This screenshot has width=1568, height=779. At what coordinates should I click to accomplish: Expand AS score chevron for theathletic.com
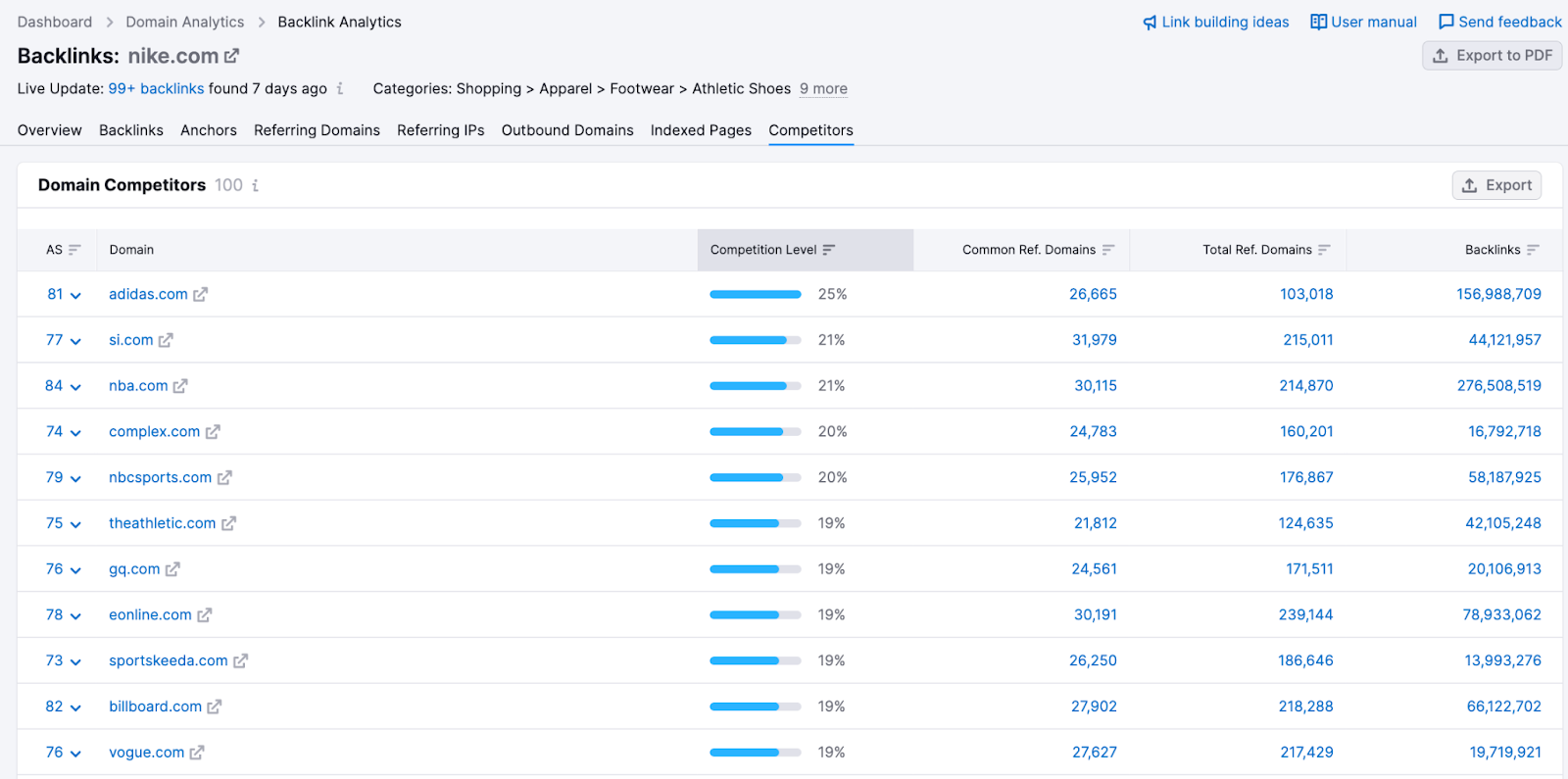coord(75,525)
